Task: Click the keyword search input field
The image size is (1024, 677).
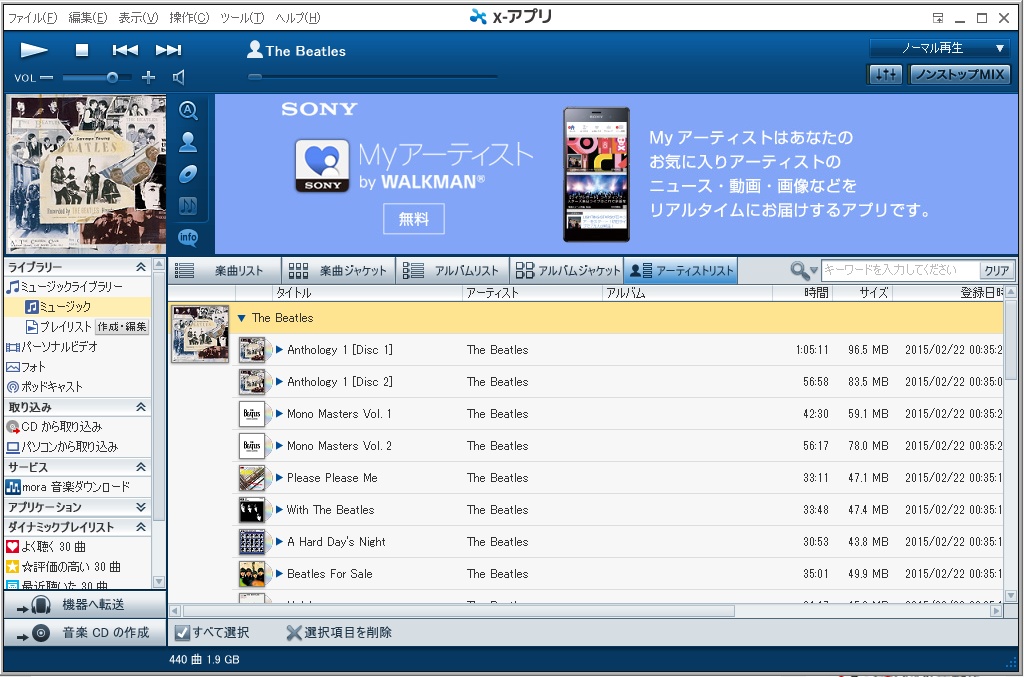Action: tap(901, 270)
